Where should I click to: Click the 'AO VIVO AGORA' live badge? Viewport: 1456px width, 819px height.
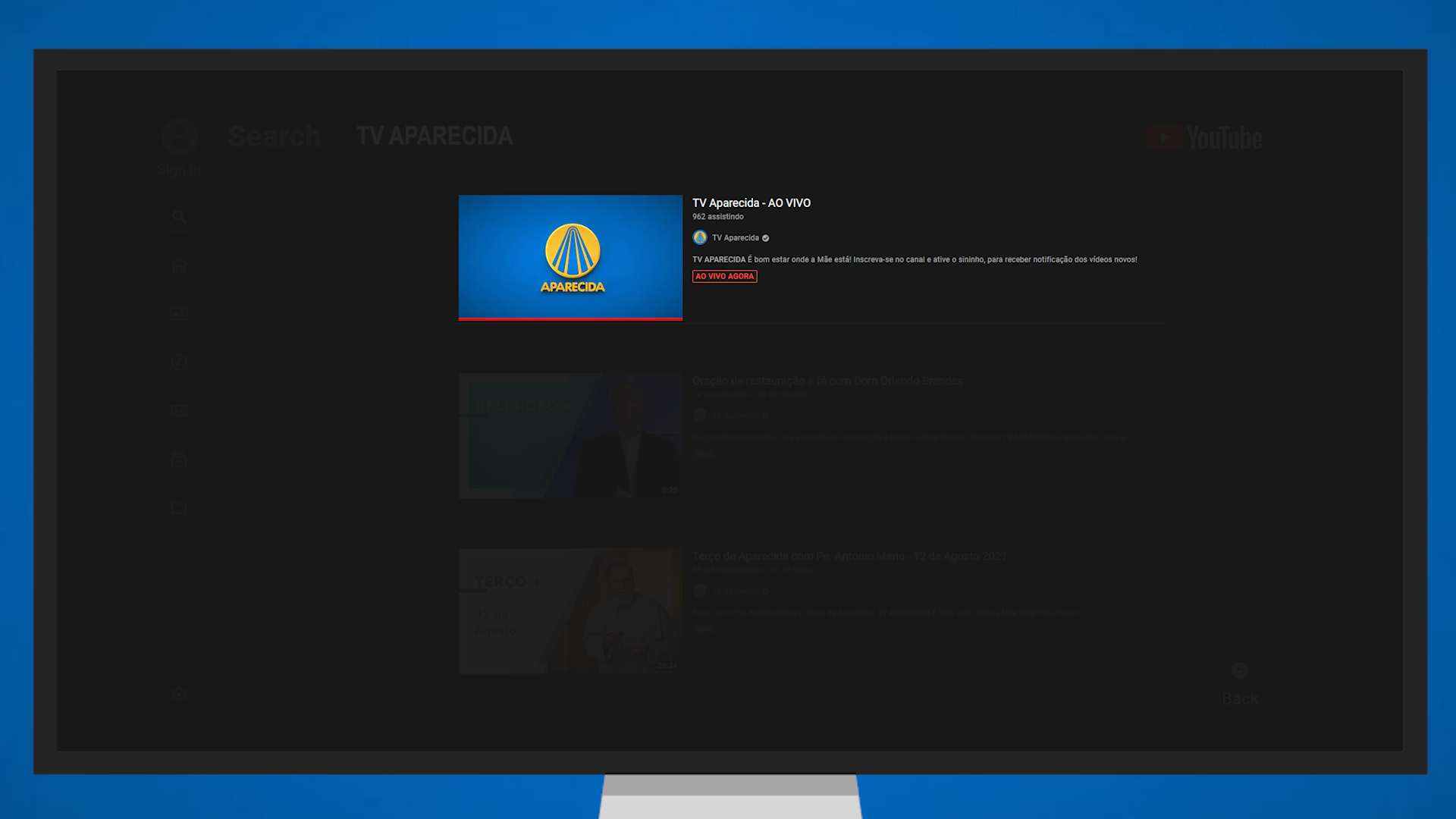(724, 276)
